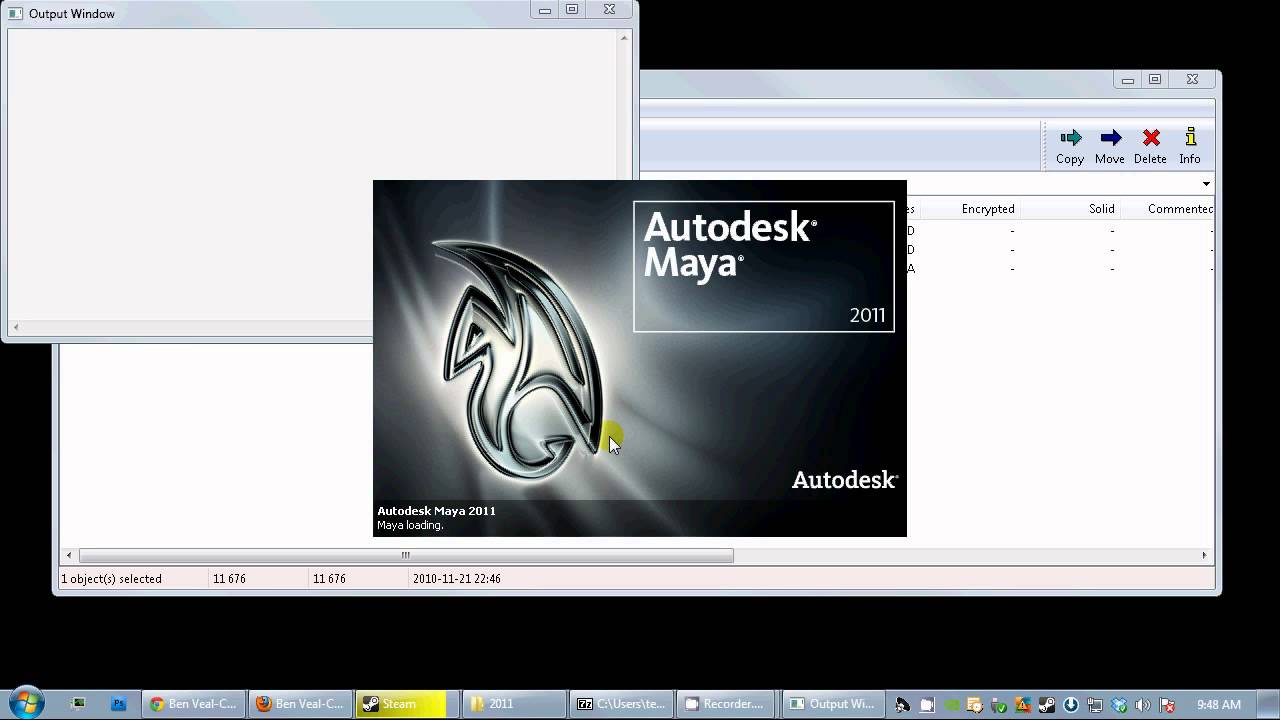Switch to the Recorder taskbar window

point(728,704)
